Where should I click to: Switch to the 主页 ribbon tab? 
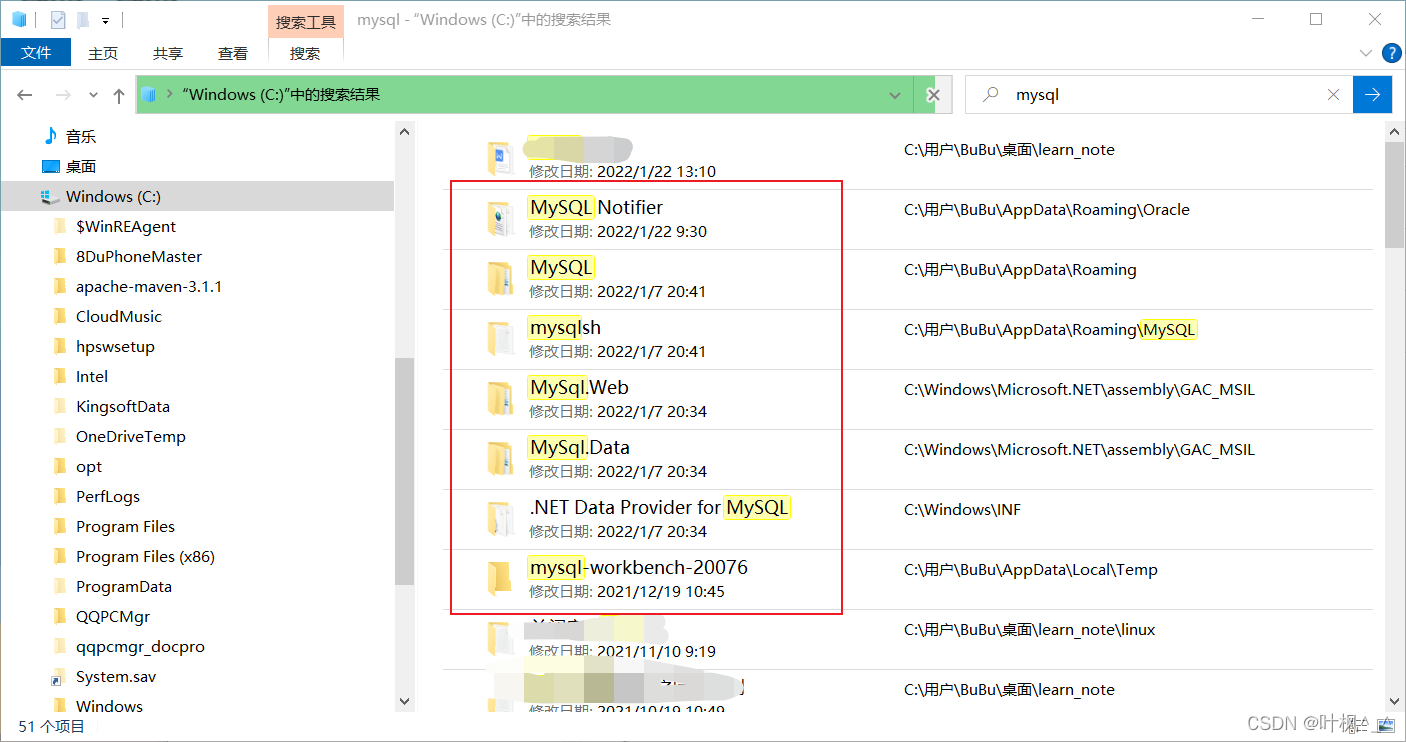point(103,53)
